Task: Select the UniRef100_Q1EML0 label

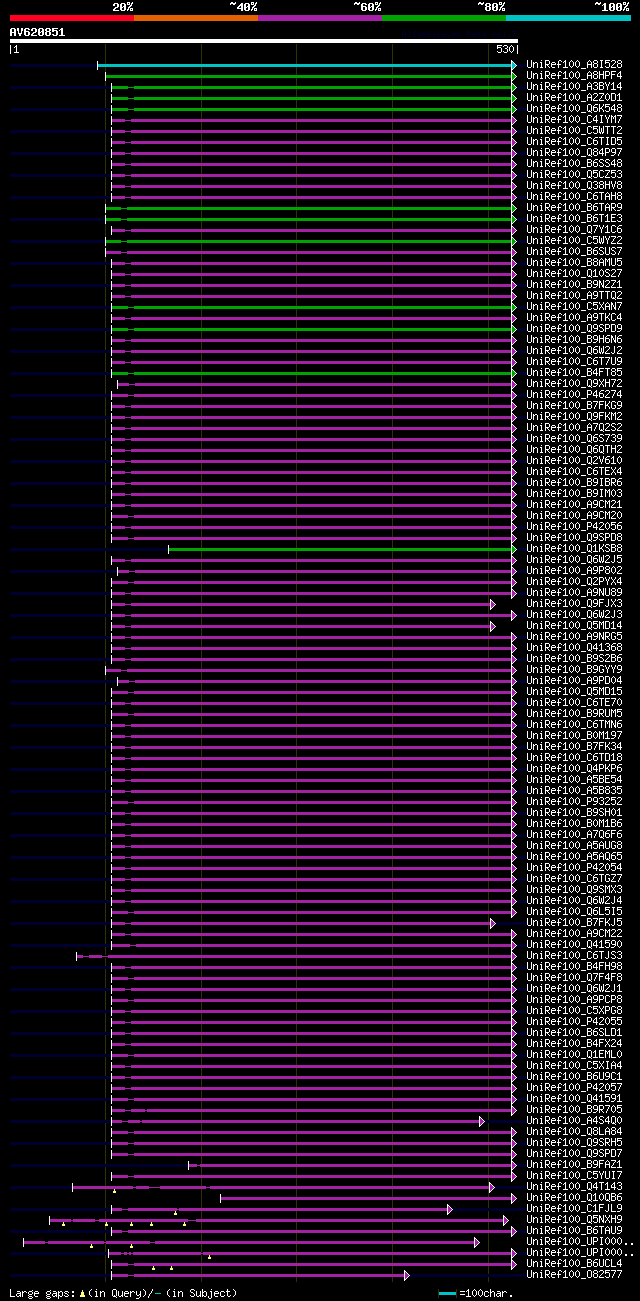Action: point(574,1054)
